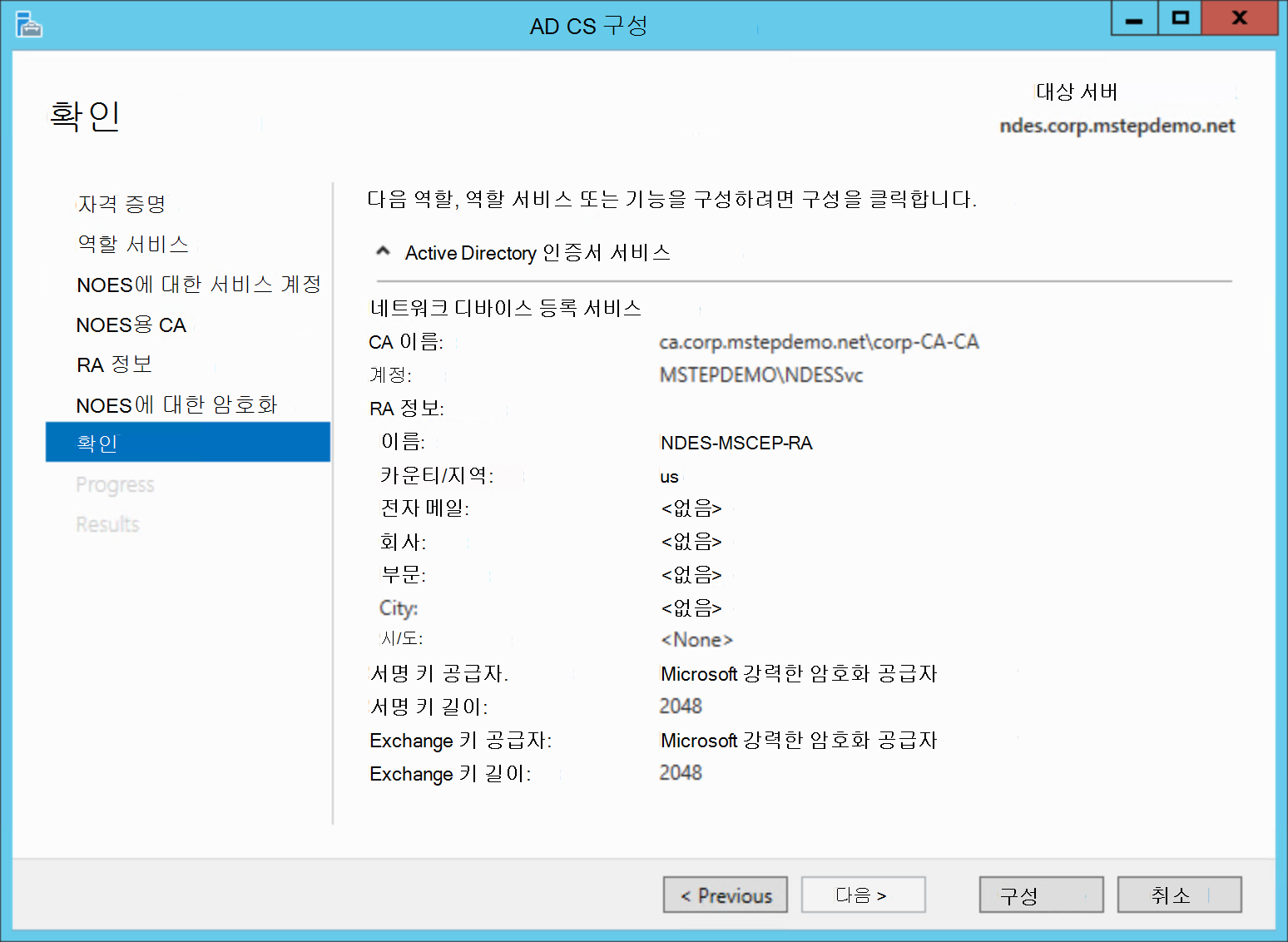
Task: Select the highlighted 확인 step
Action: (188, 442)
